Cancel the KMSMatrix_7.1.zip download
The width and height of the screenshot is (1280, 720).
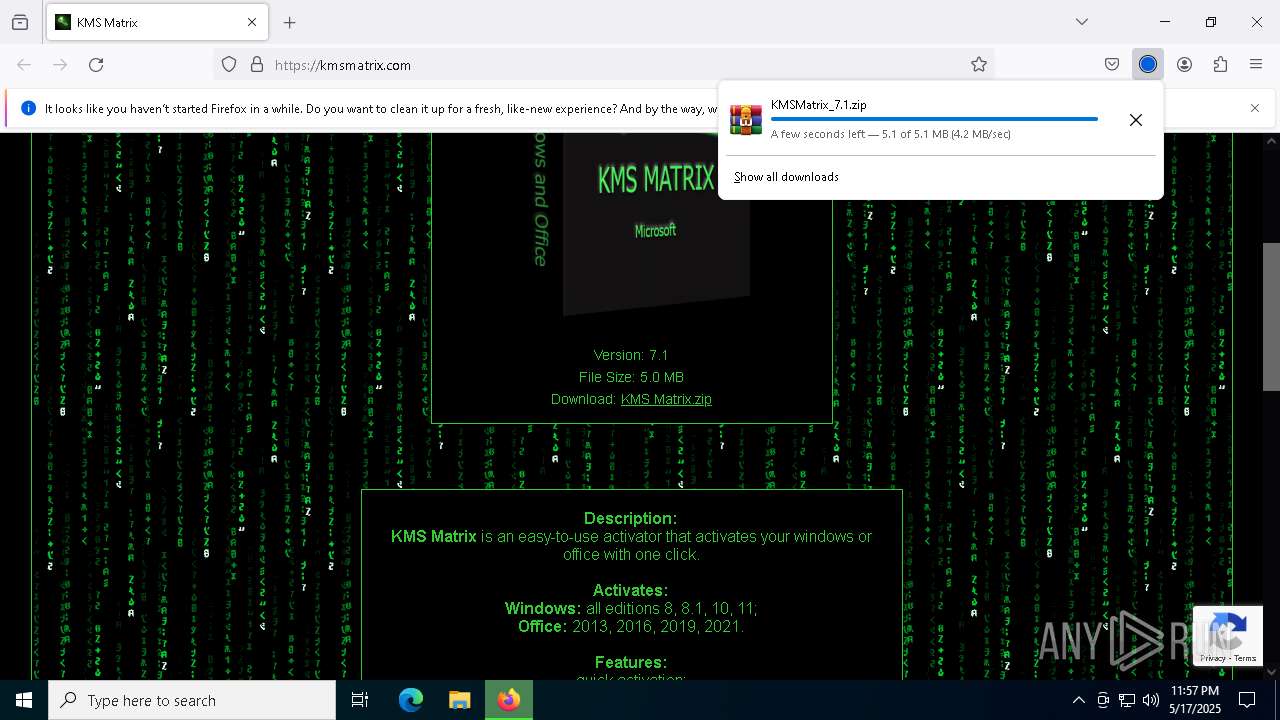(1136, 120)
